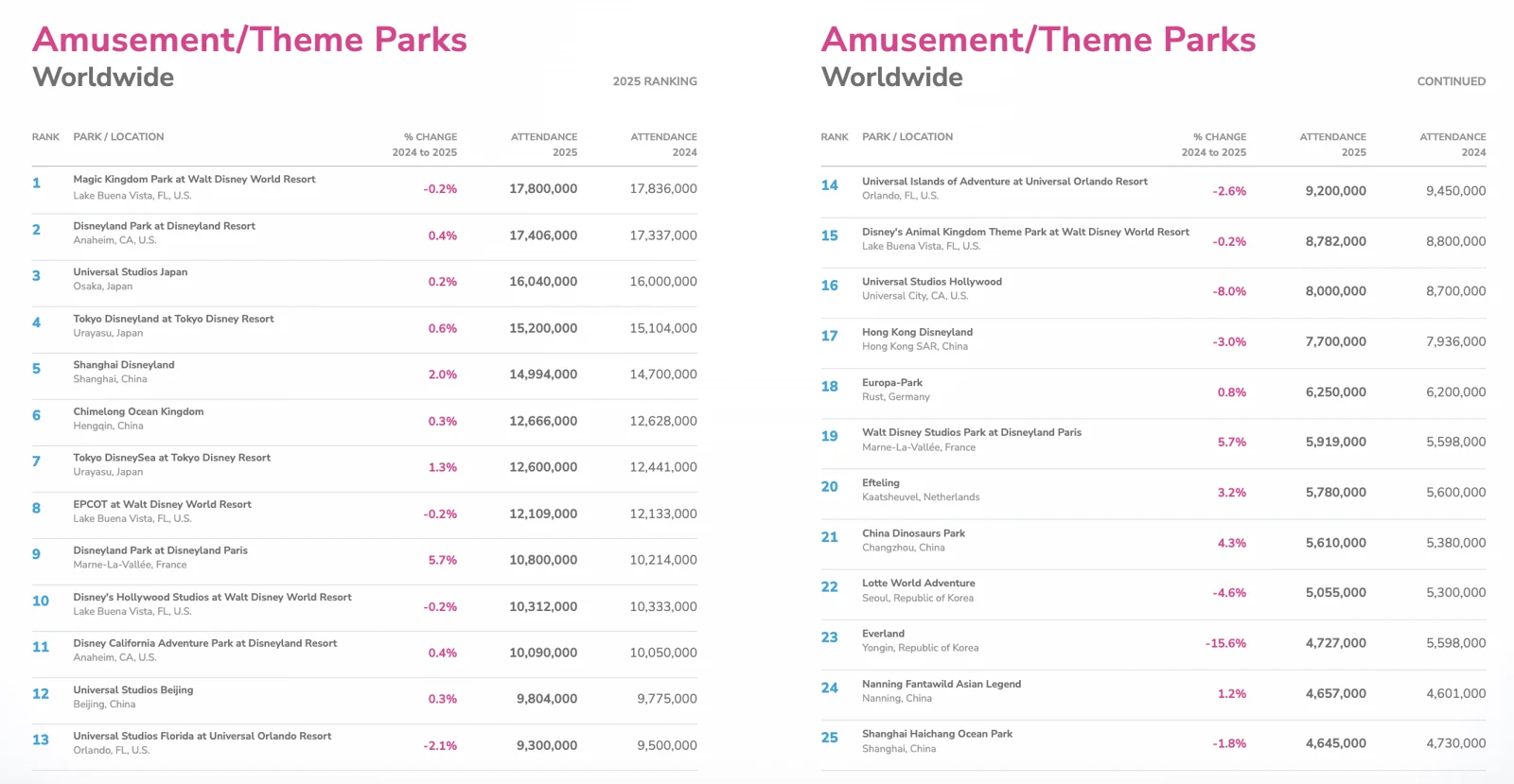Click Shanghai Haichang Ocean Park name
The height and width of the screenshot is (784, 1514).
(x=937, y=734)
